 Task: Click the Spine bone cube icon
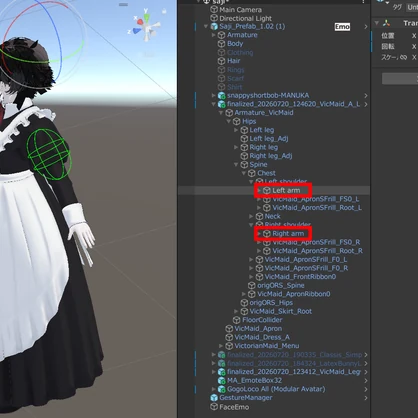click(x=244, y=165)
